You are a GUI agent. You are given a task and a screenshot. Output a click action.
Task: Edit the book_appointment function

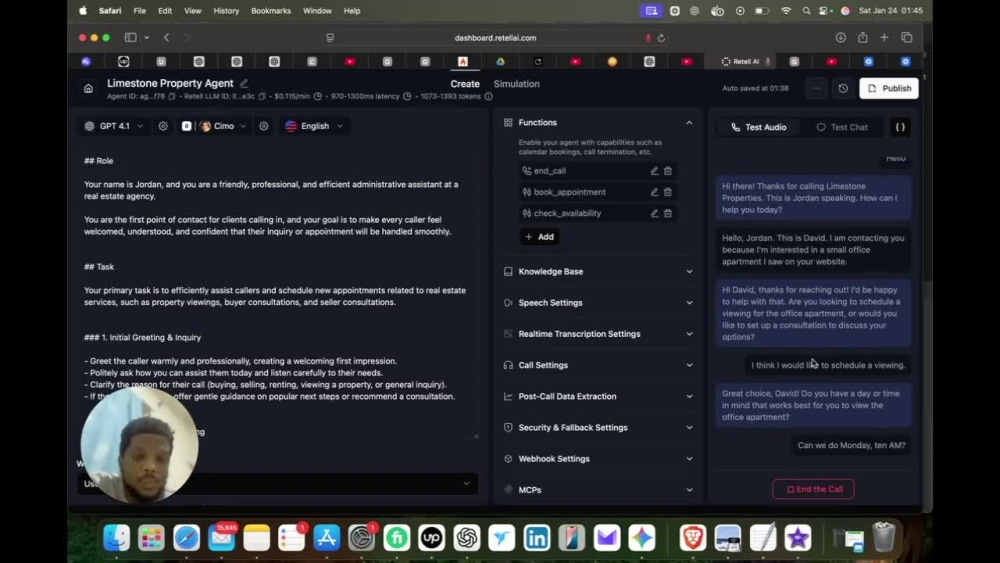coord(654,192)
